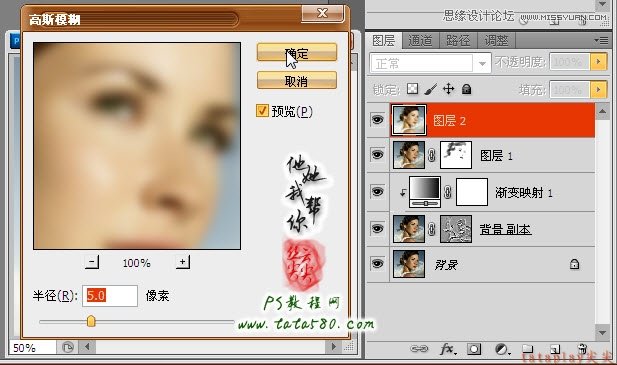Click the lock icon on 背景 layer
This screenshot has width=617, height=365.
[x=575, y=264]
